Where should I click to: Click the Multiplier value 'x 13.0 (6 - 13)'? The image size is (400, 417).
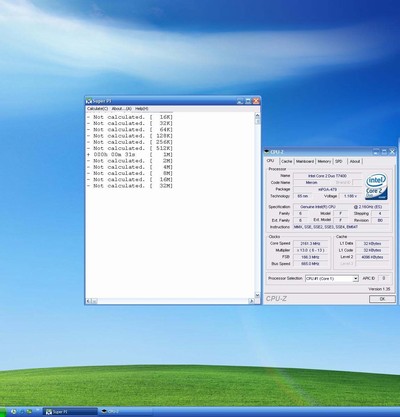tap(310, 250)
